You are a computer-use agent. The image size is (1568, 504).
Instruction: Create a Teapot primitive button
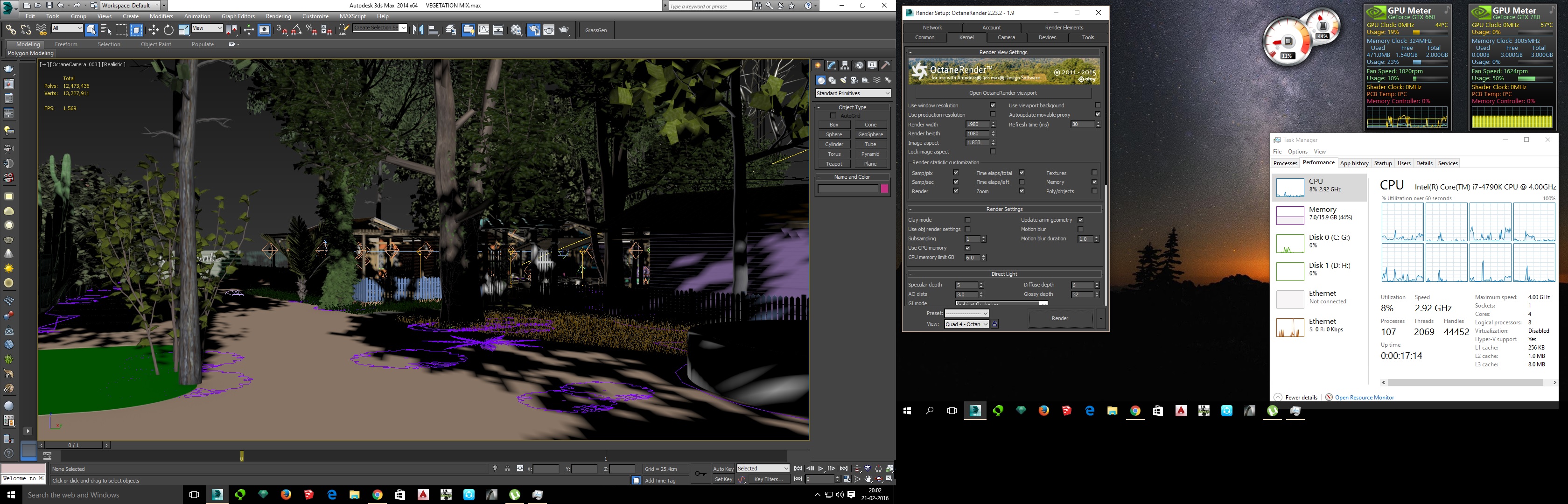(834, 164)
